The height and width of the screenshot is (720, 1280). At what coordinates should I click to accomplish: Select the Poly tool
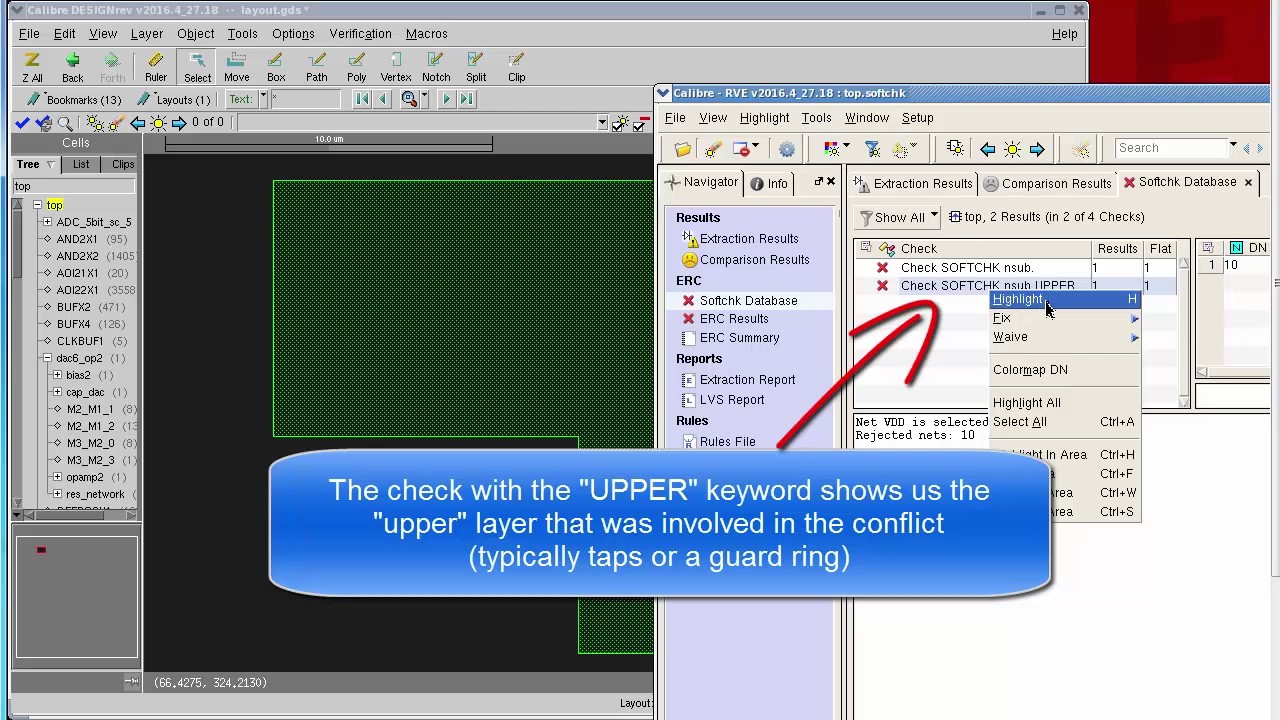point(357,67)
